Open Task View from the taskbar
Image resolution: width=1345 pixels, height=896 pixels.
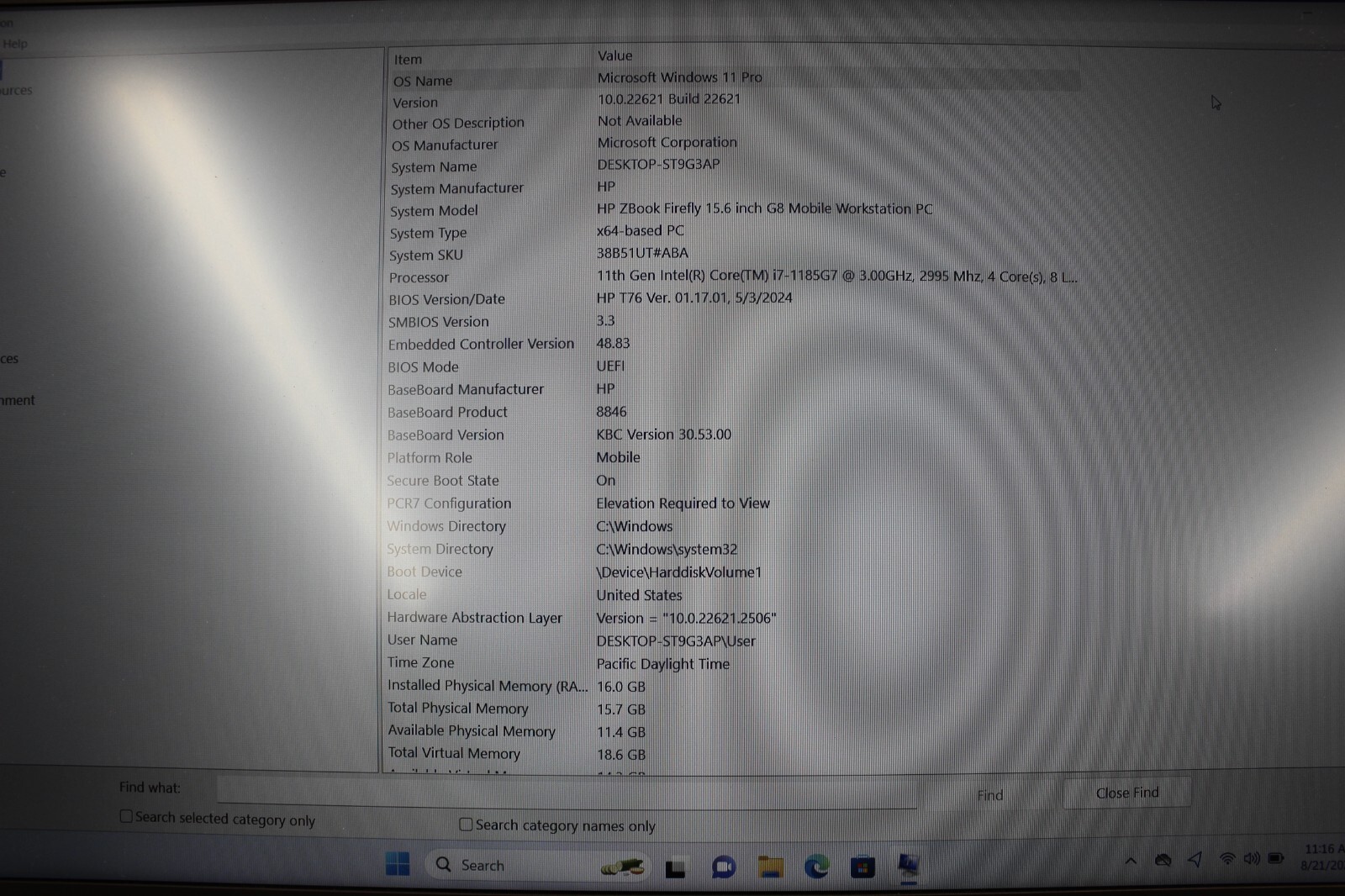click(x=675, y=867)
